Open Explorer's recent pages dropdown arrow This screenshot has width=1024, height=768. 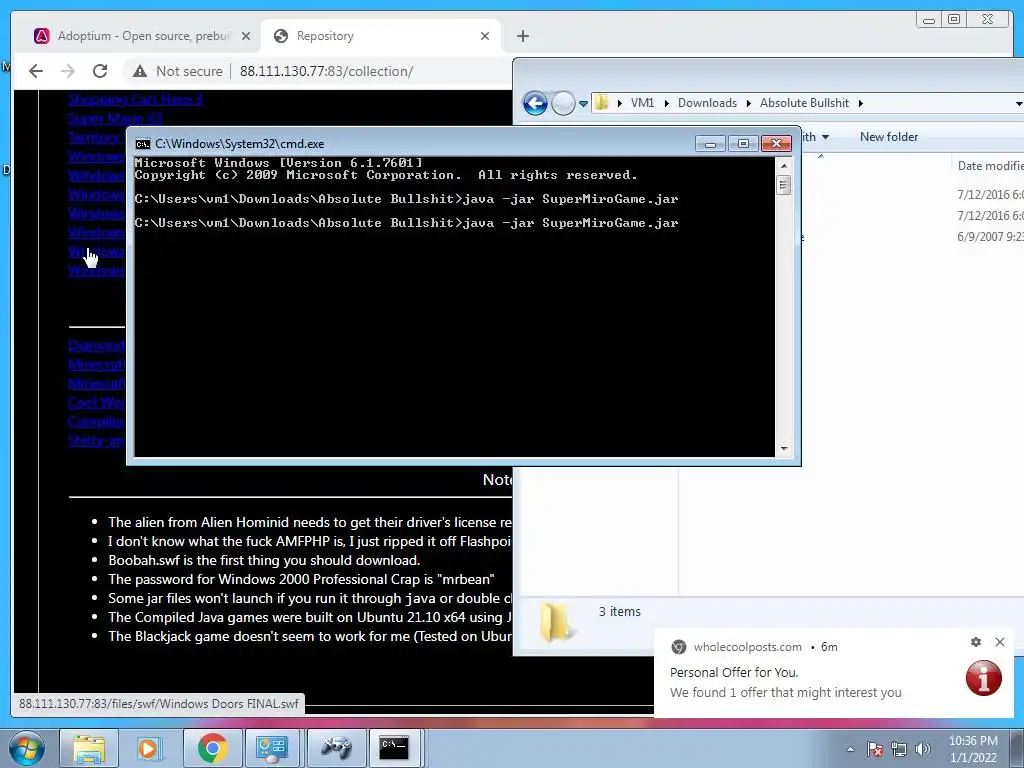tap(583, 103)
